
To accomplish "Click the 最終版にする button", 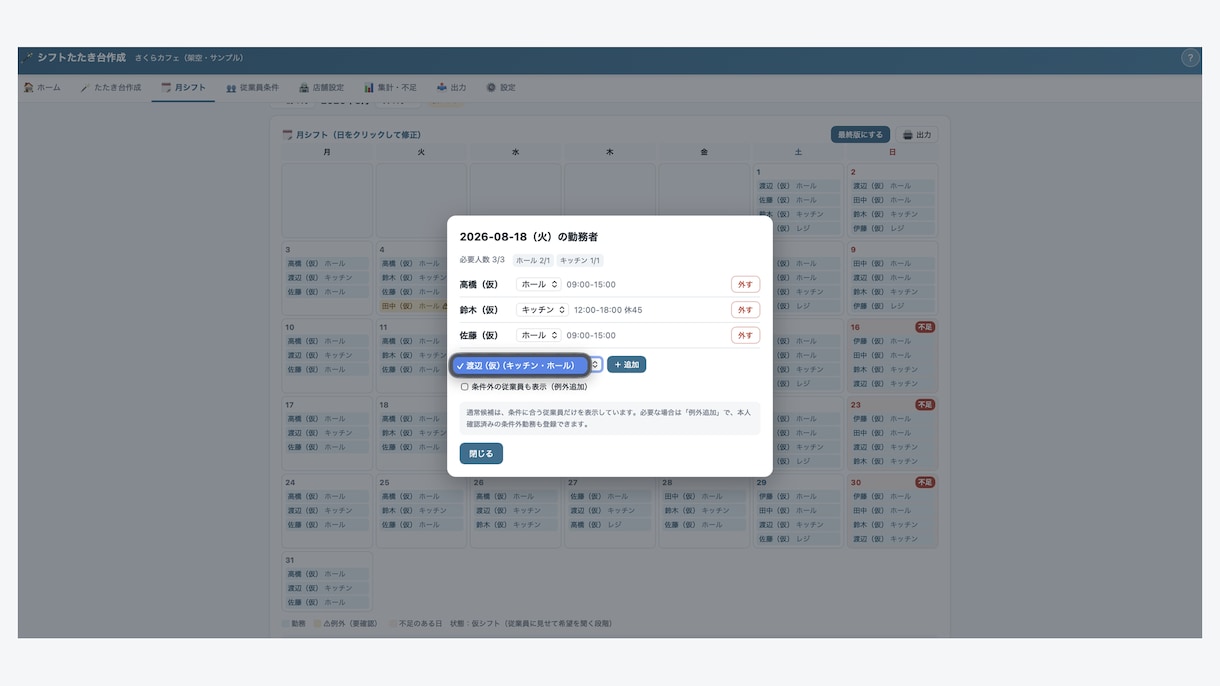I will [860, 134].
